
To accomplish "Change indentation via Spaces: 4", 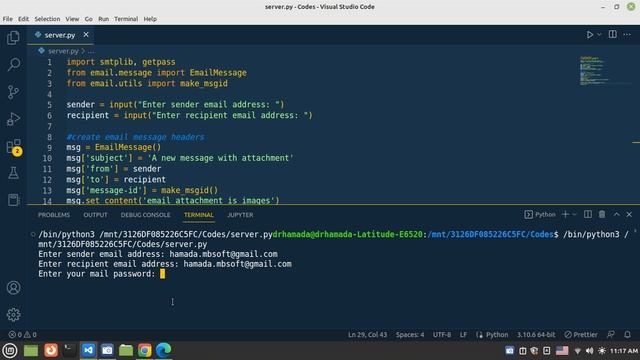I will point(410,334).
